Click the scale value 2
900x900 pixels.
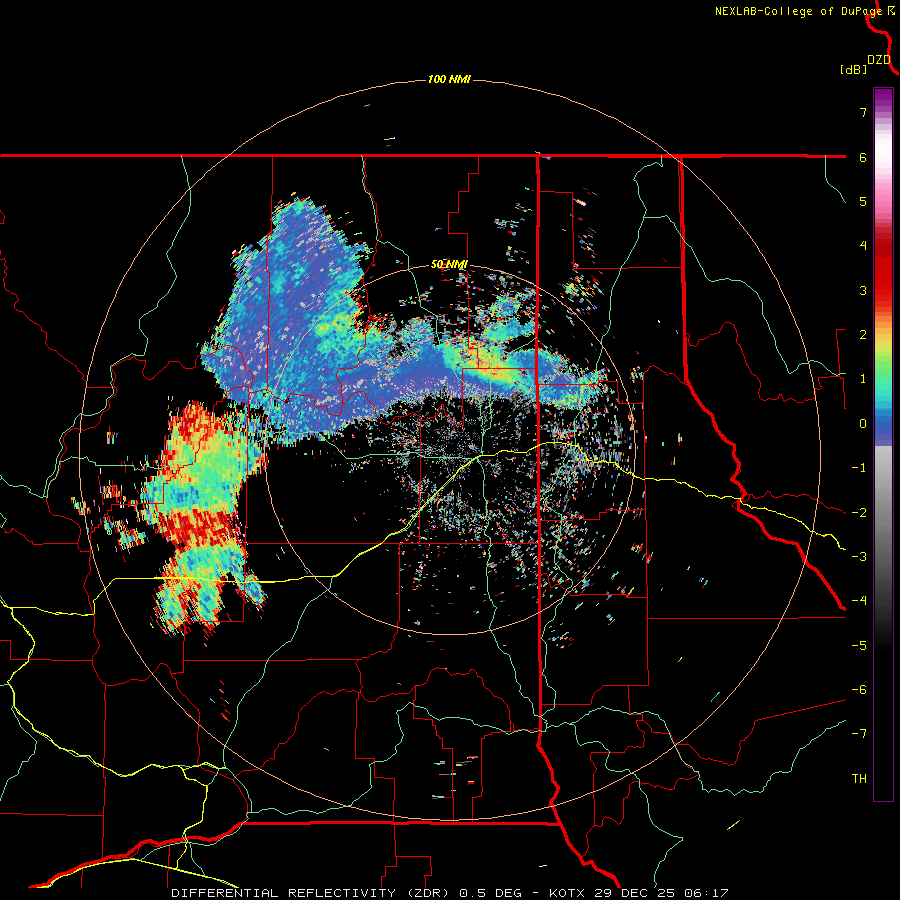(x=863, y=334)
